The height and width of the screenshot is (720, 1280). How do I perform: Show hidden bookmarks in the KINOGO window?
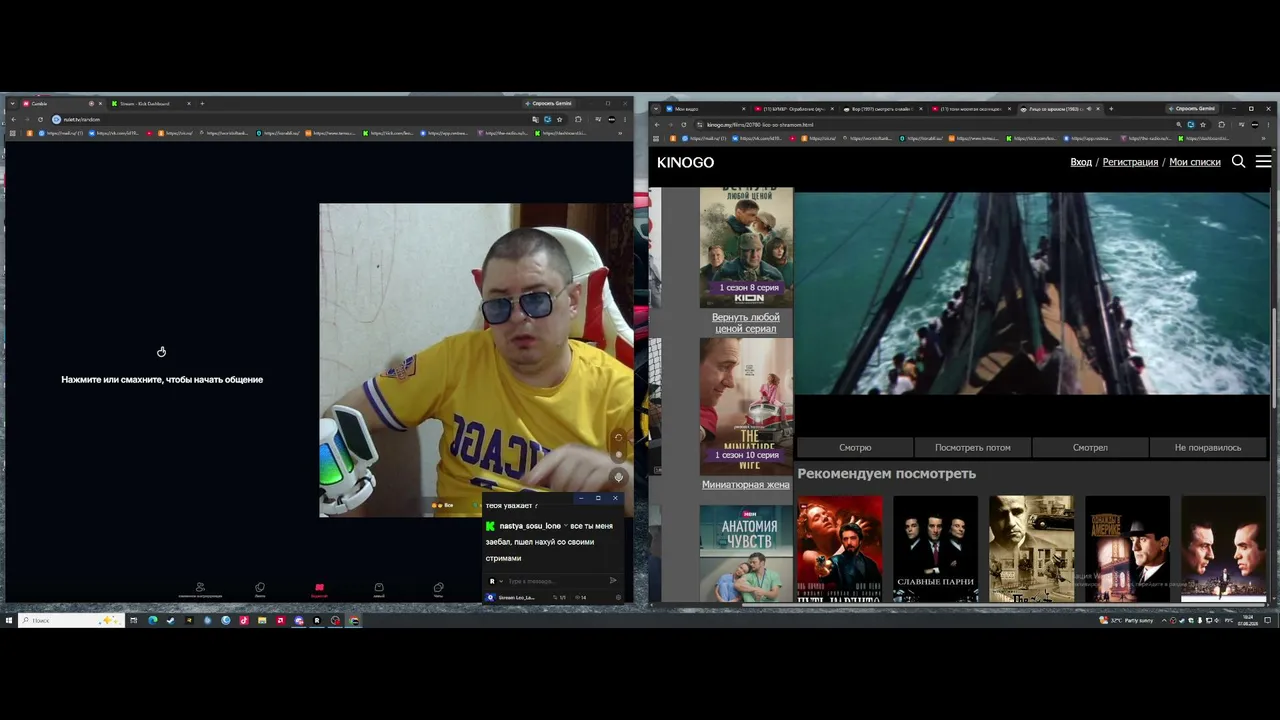(x=1263, y=138)
